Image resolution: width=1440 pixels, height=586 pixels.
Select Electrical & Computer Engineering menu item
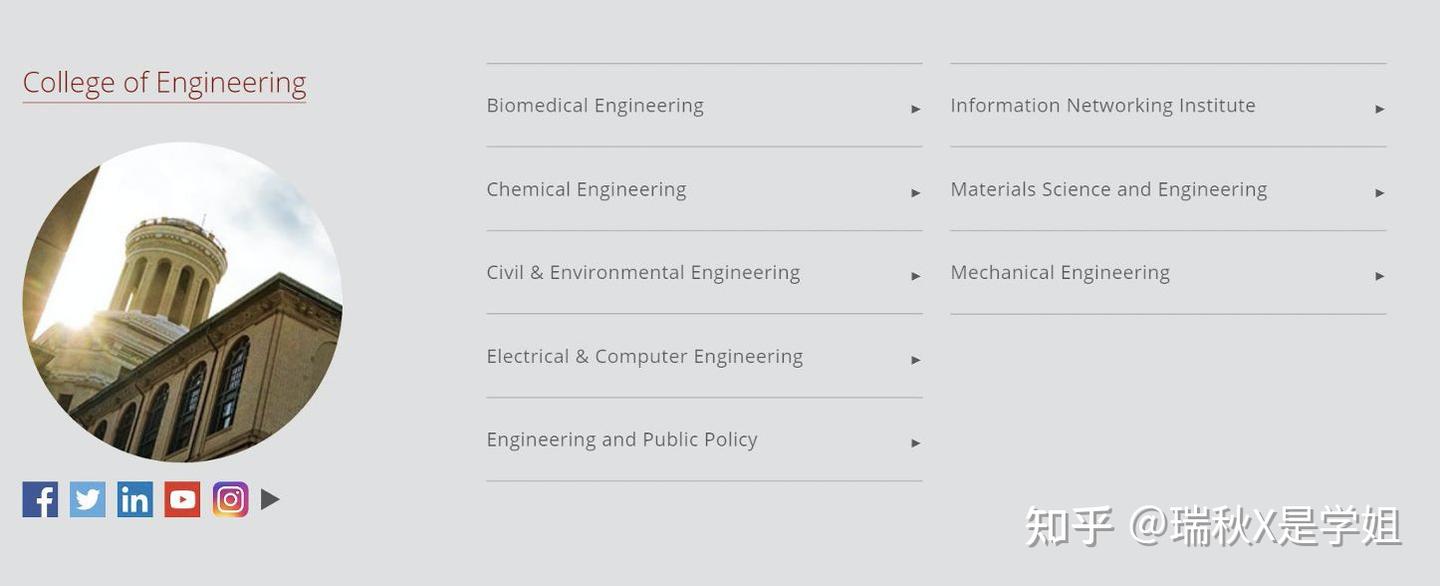click(644, 357)
